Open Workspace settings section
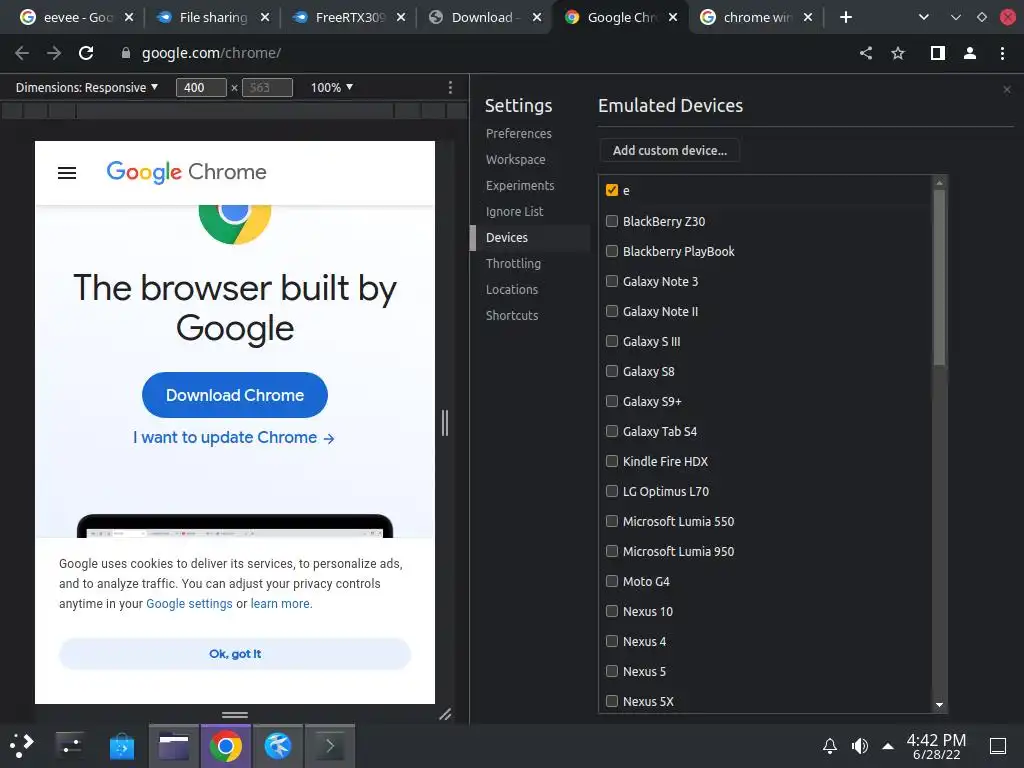Screen dimensions: 1024x768 (515, 159)
